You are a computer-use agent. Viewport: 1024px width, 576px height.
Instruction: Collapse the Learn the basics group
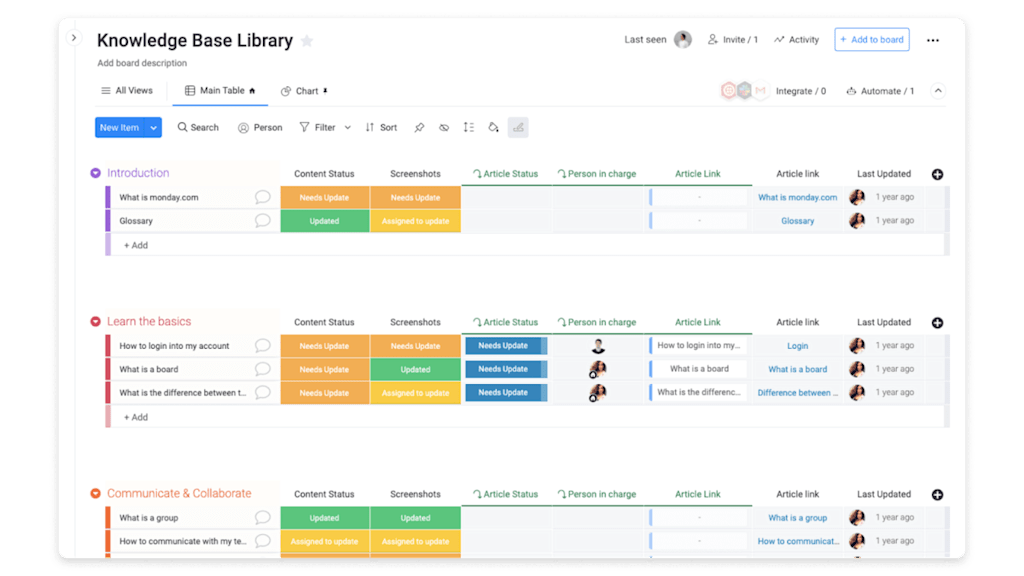point(95,321)
